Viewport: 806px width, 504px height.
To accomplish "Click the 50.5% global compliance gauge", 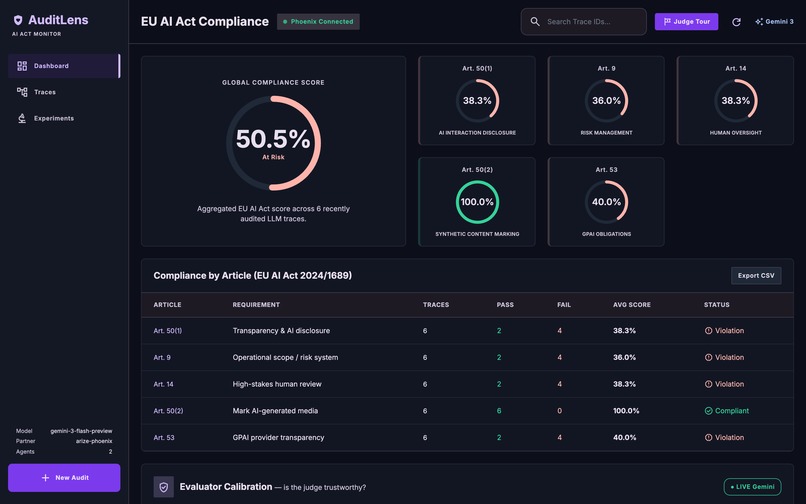I will pyautogui.click(x=273, y=143).
